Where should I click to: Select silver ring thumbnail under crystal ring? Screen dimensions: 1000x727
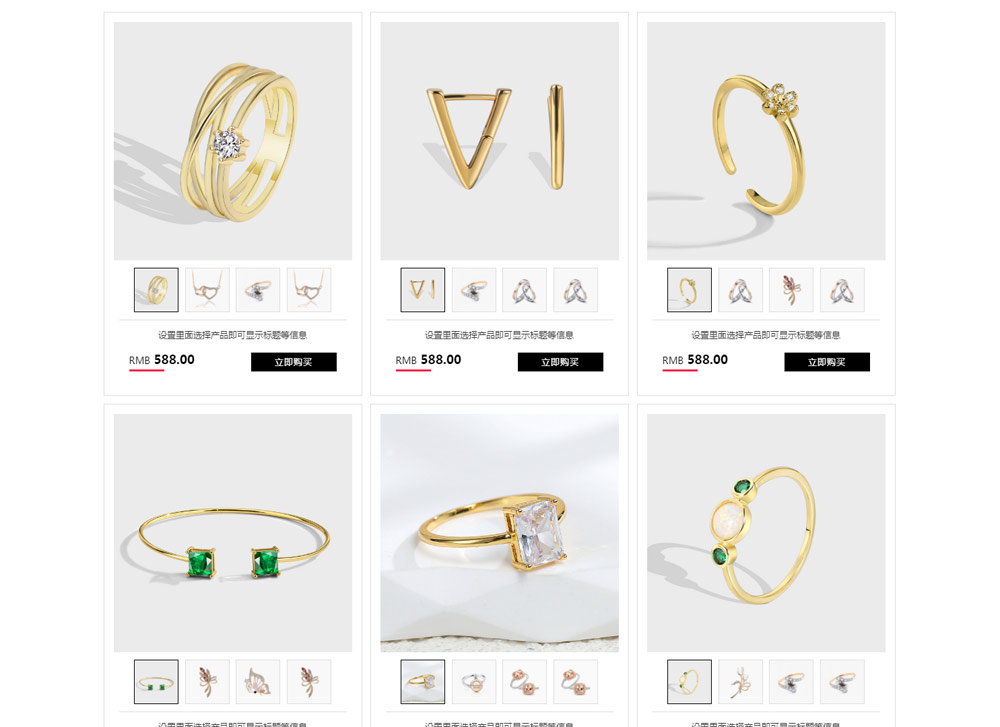[474, 682]
